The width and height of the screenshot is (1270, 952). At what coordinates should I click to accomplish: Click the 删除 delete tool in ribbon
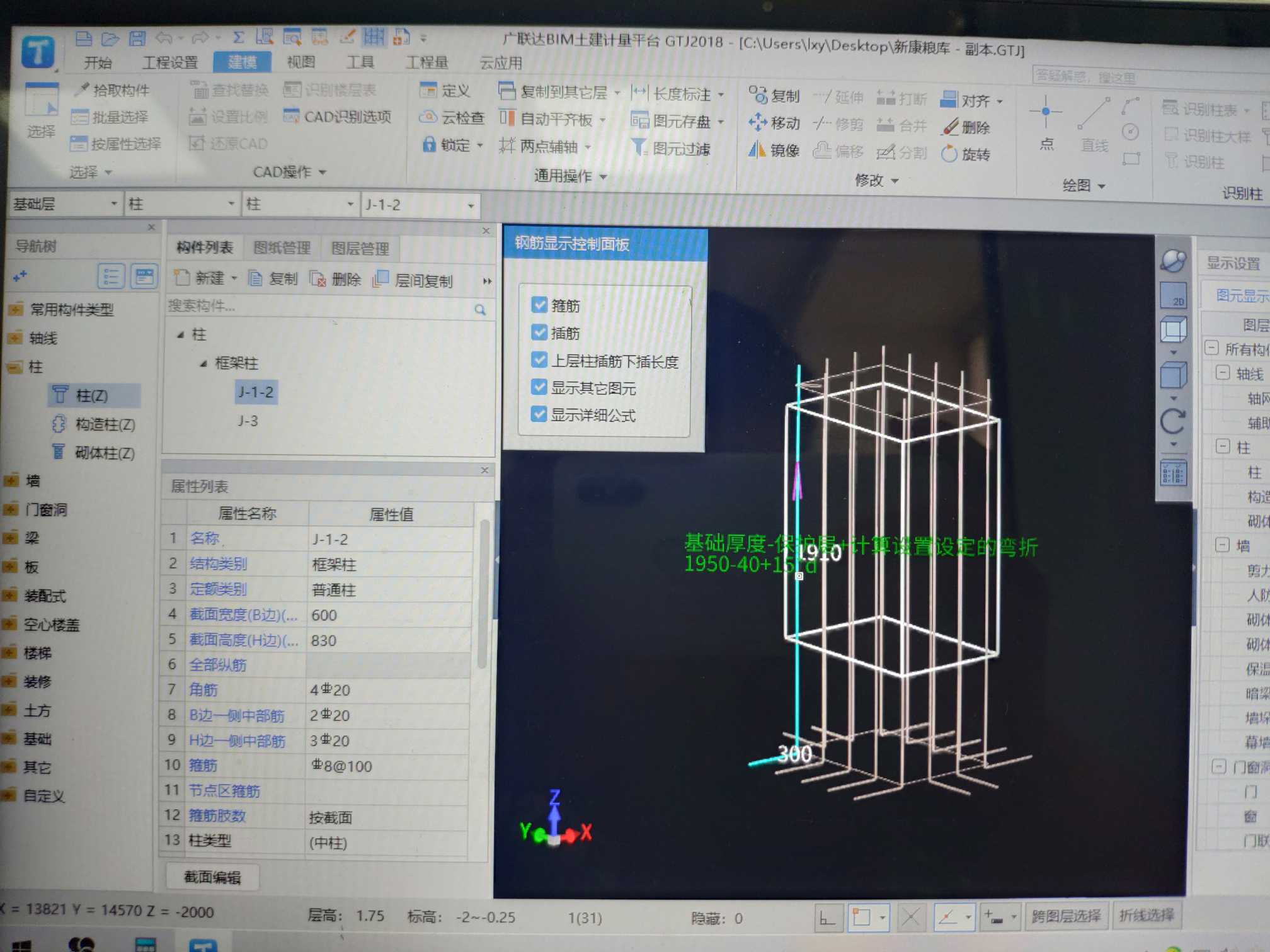(x=966, y=128)
